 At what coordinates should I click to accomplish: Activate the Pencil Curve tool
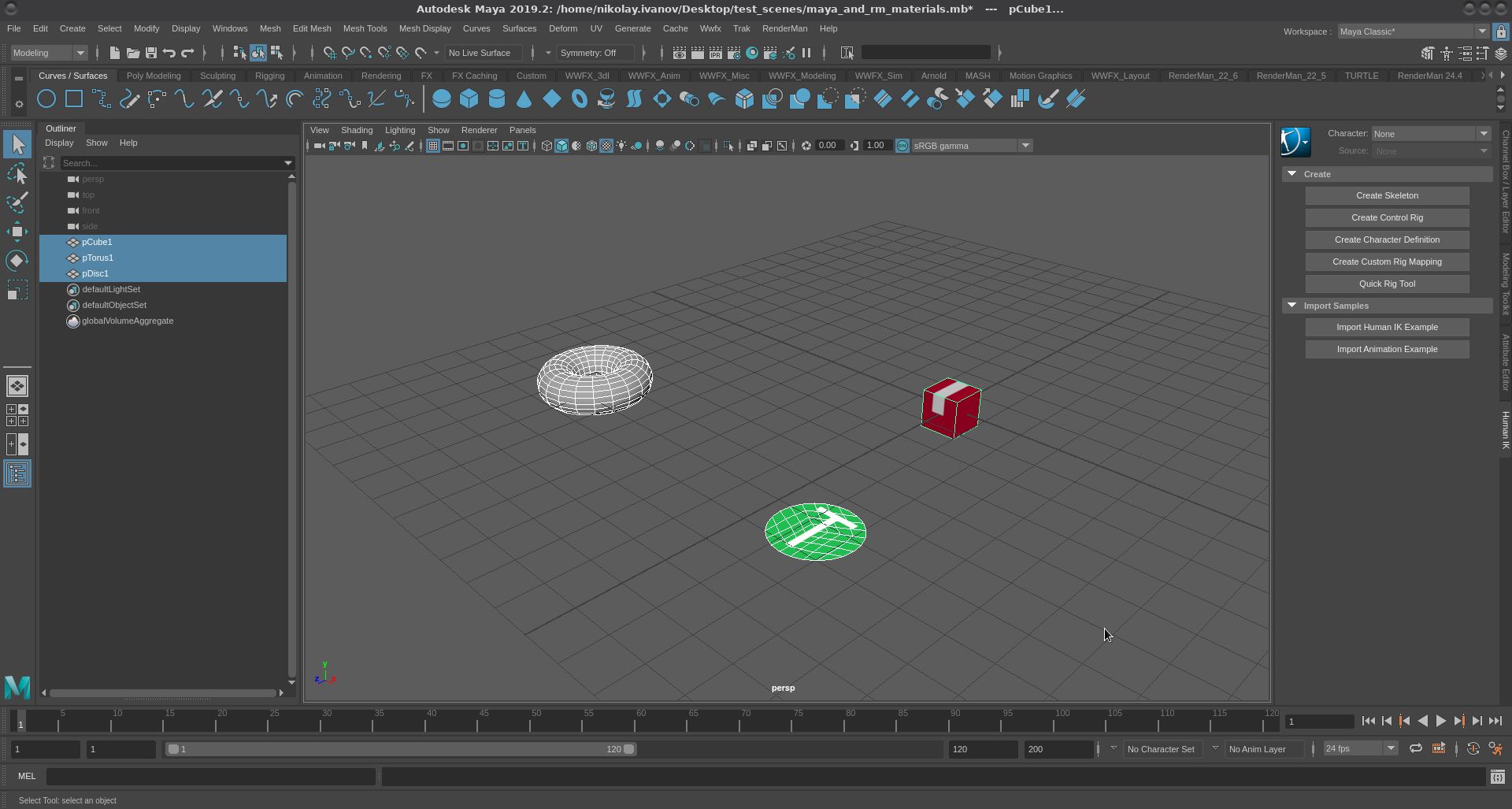coord(130,99)
